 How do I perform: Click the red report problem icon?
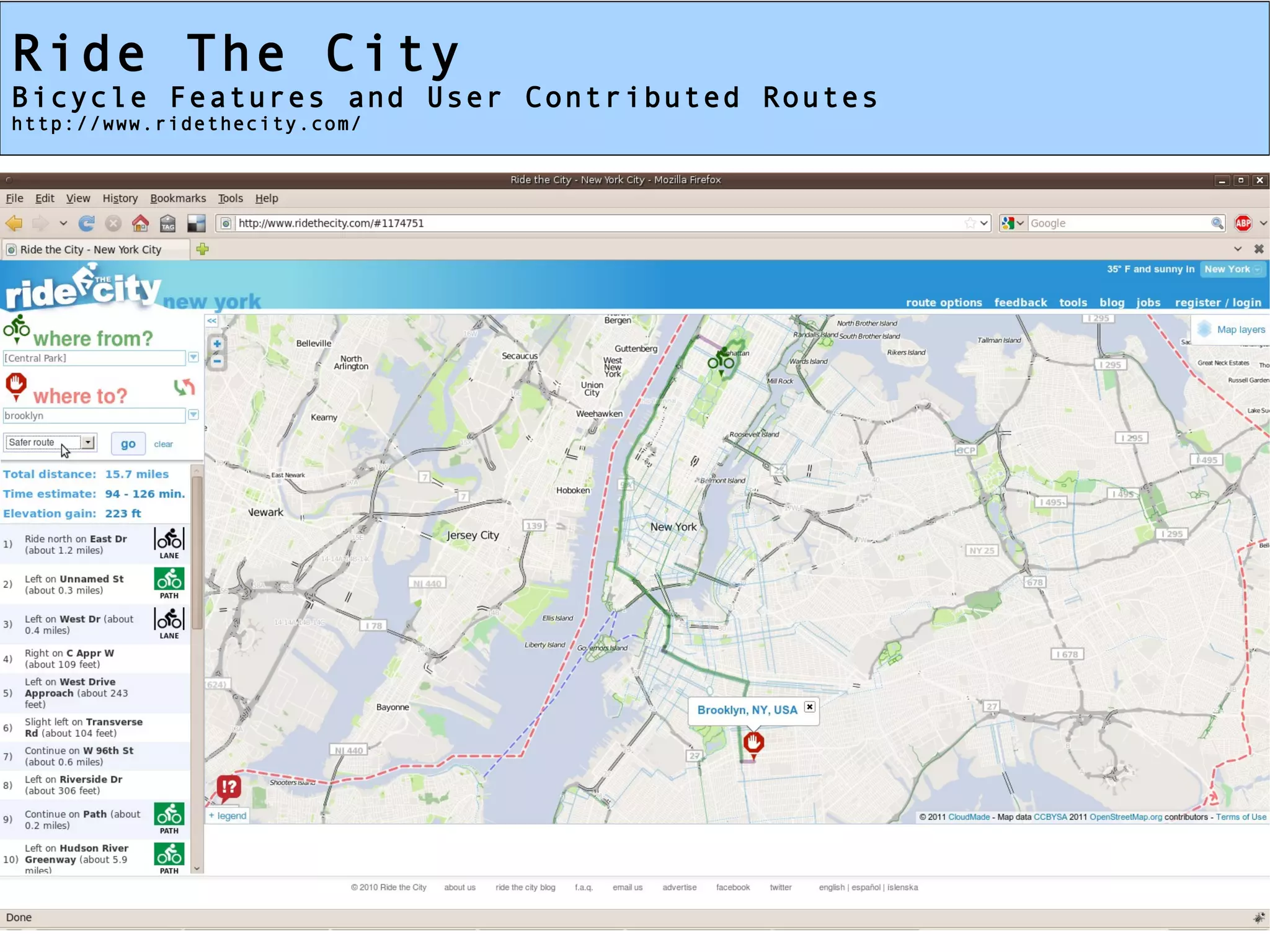pyautogui.click(x=229, y=788)
